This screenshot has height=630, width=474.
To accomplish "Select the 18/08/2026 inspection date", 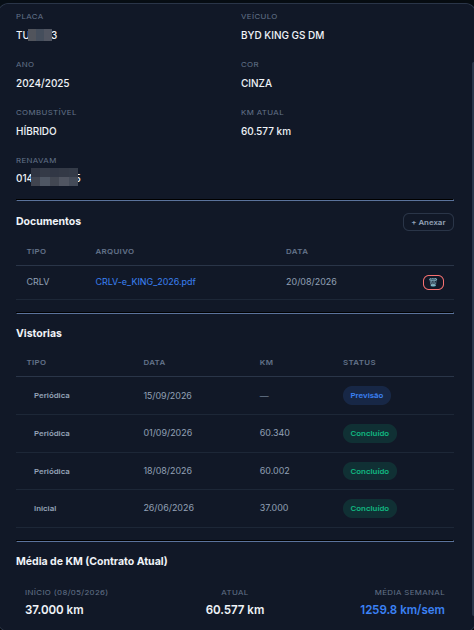I will (168, 470).
